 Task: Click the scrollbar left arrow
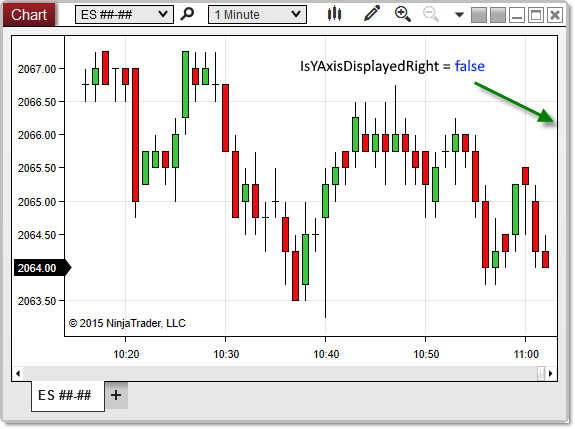[x=18, y=374]
